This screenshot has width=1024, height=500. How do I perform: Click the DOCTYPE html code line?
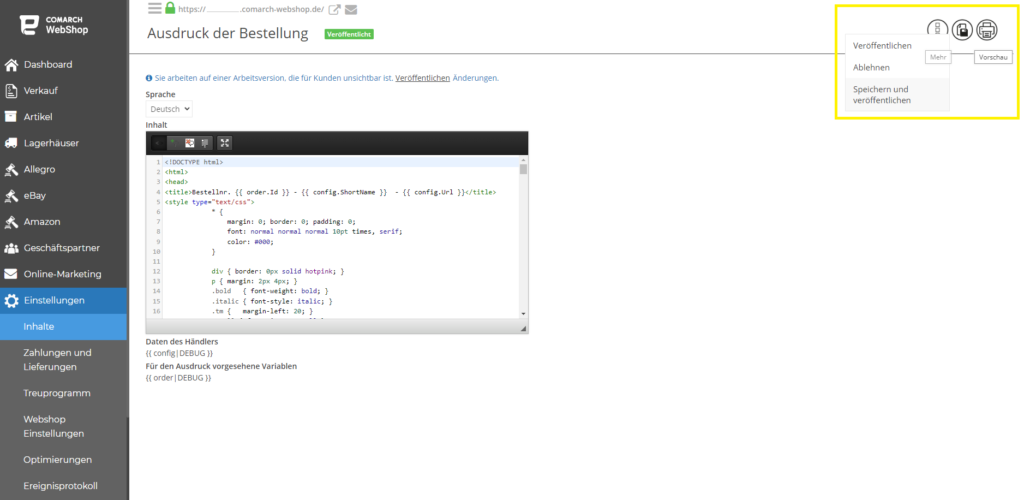click(194, 162)
